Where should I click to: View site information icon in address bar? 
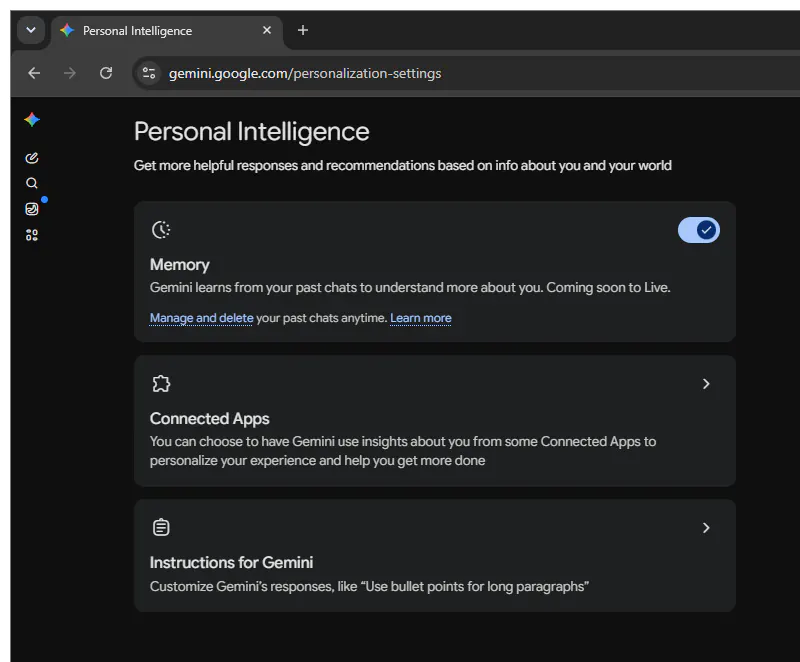tap(148, 73)
